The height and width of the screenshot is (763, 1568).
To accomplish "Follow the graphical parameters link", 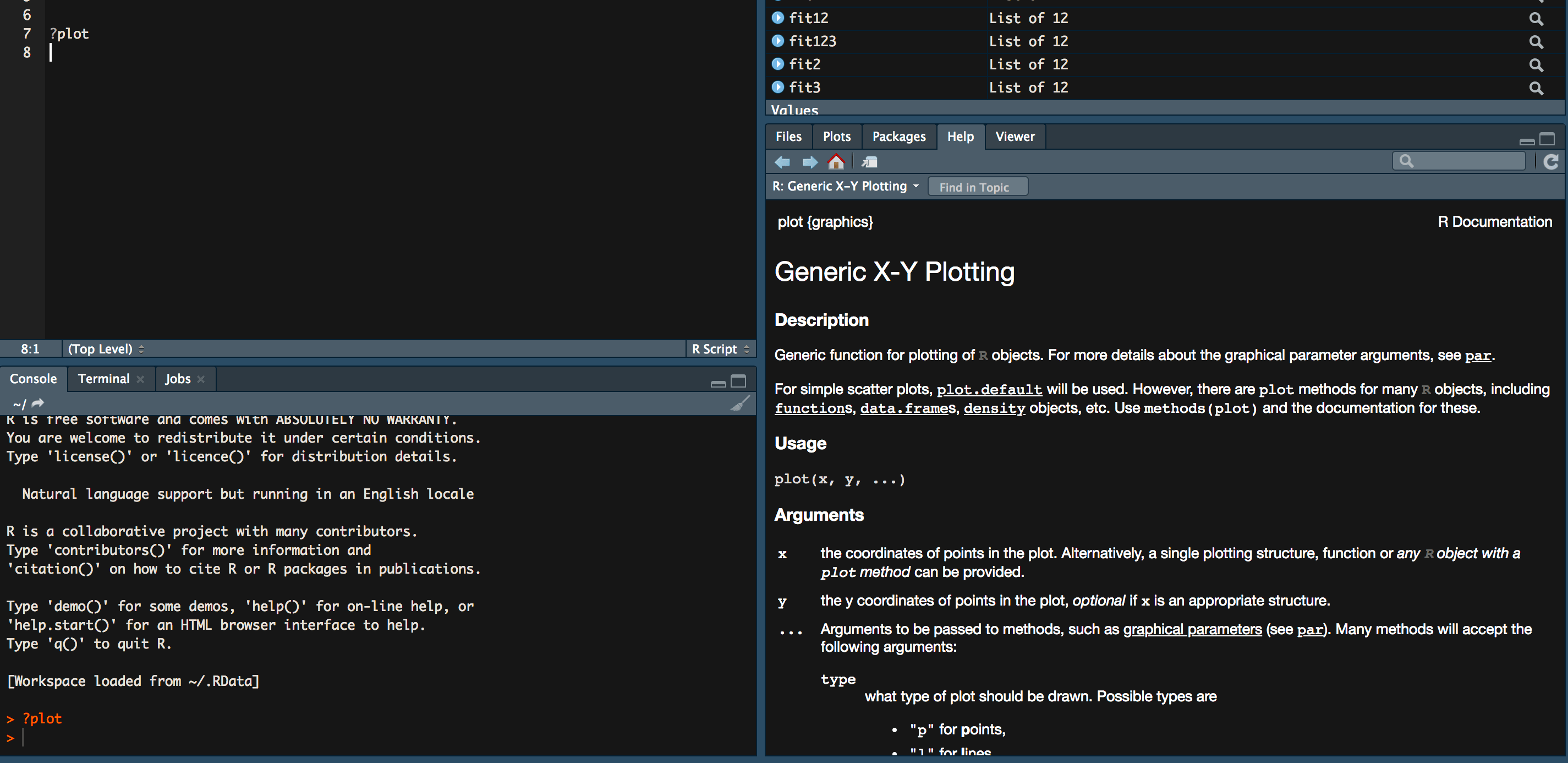I will point(1192,629).
